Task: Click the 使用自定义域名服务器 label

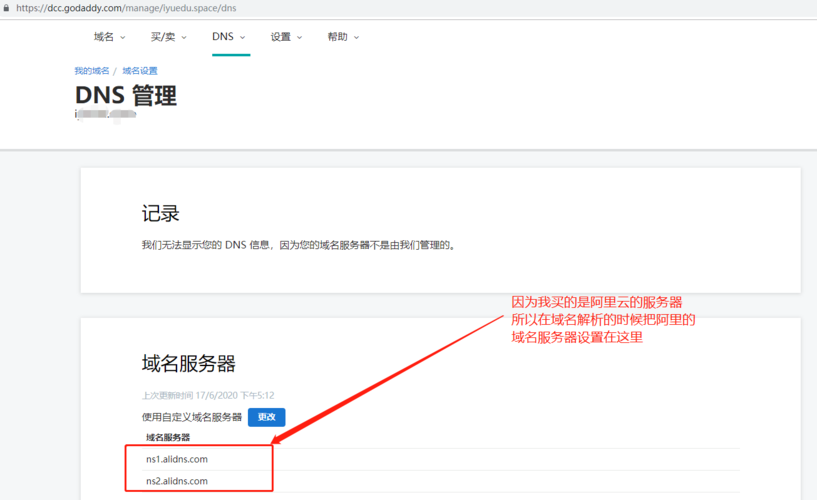Action: 192,417
